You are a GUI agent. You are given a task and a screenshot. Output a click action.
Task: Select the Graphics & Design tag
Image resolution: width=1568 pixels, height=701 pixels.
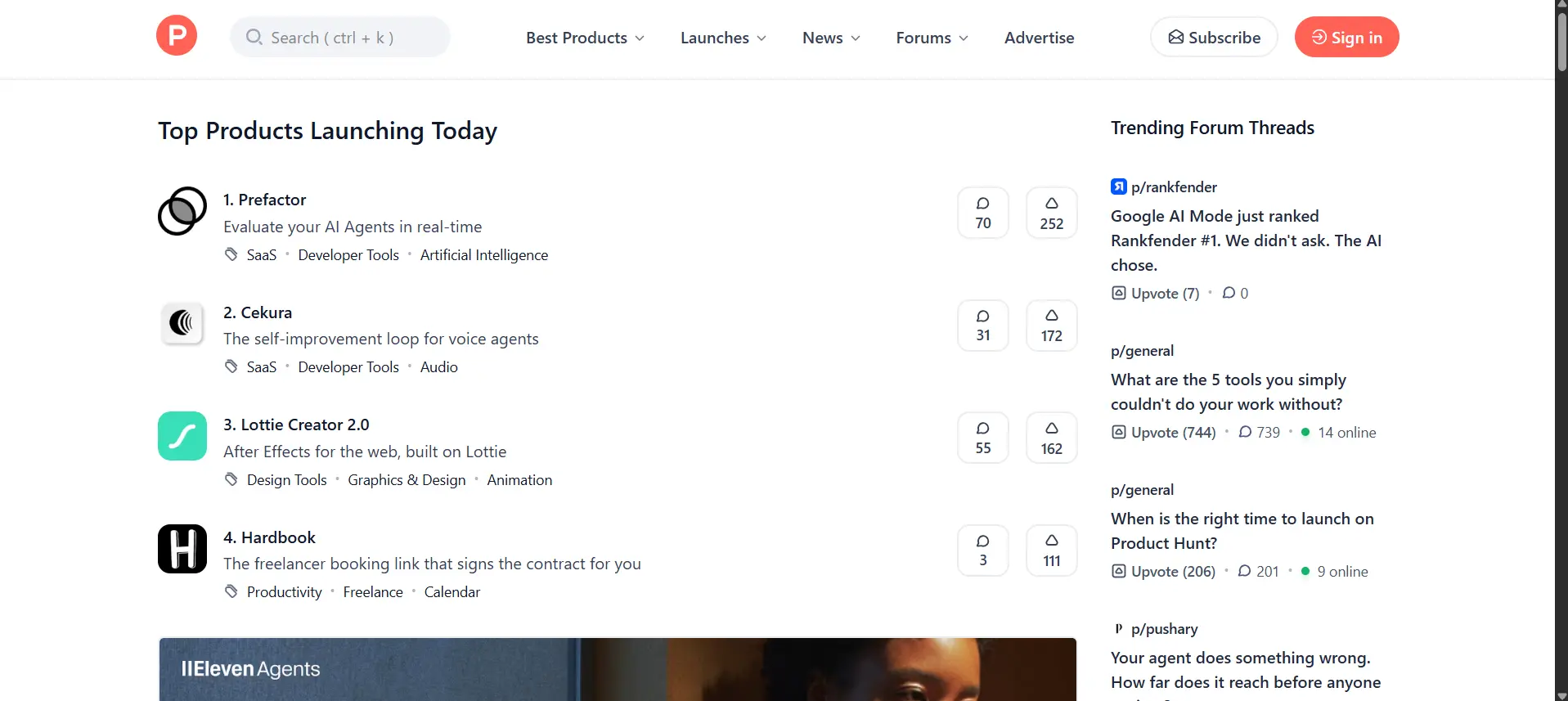point(407,480)
